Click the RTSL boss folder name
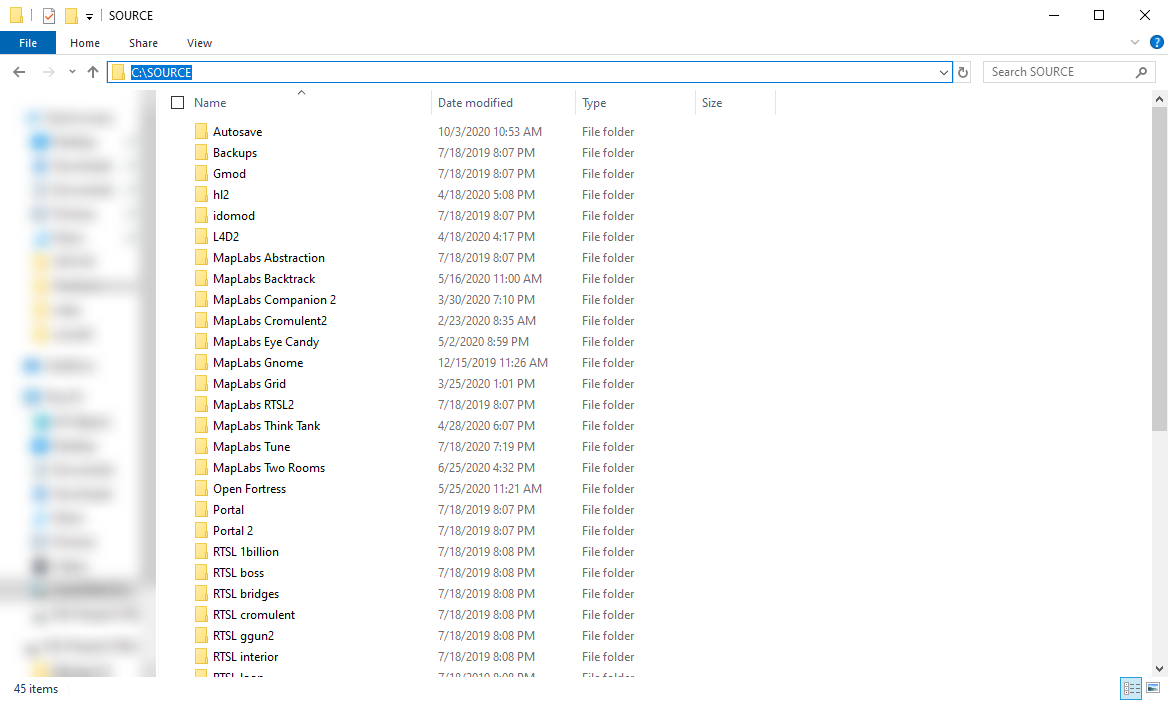This screenshot has width=1168, height=701. coord(238,573)
